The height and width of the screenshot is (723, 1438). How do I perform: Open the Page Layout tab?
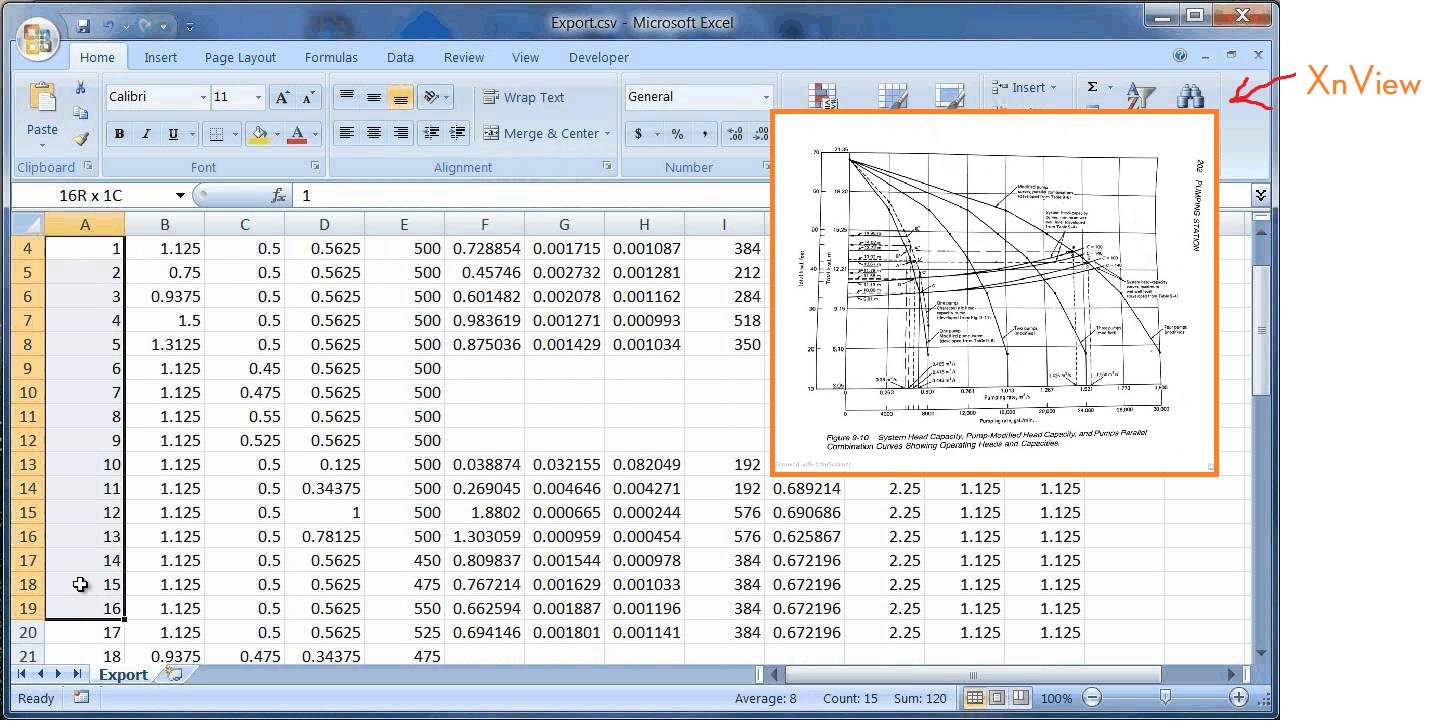pyautogui.click(x=240, y=58)
